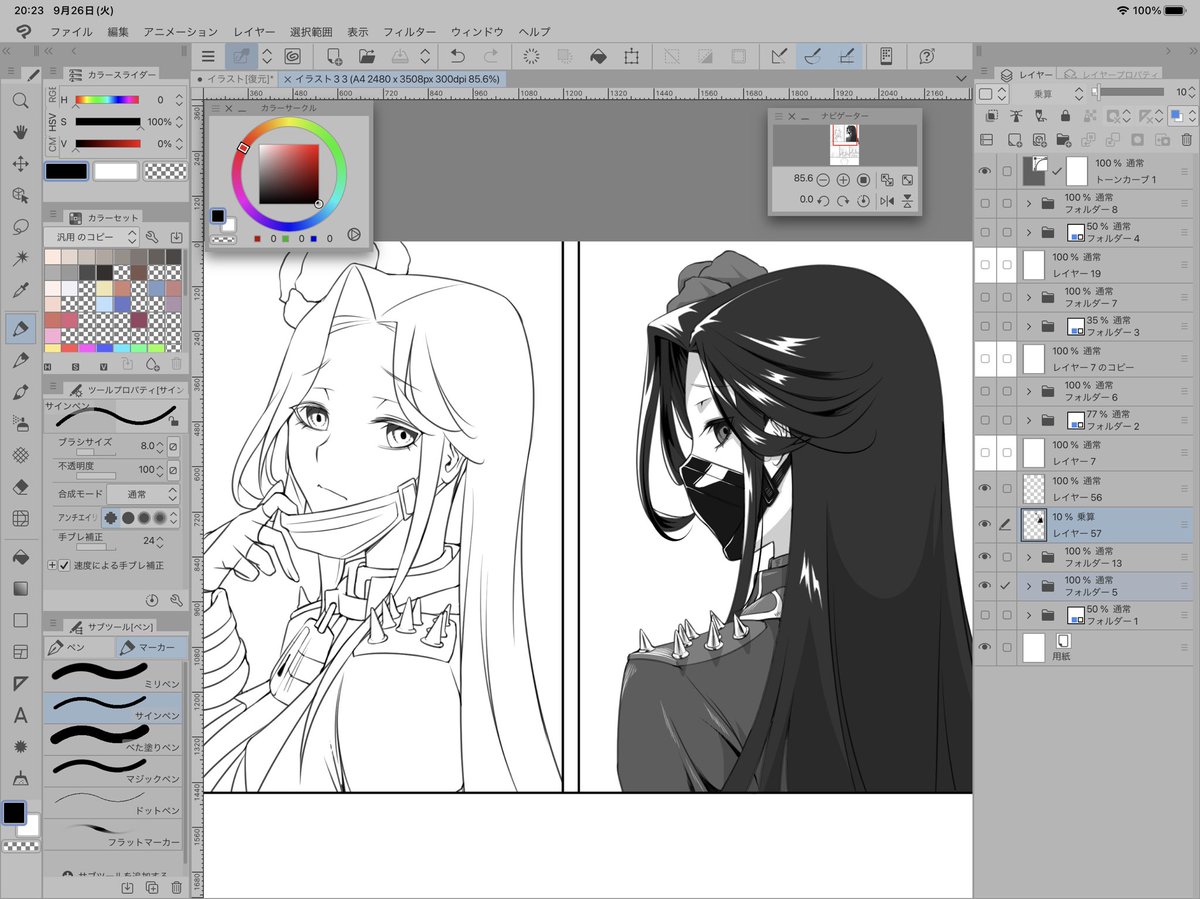Click the New canvas icon in command bar
Viewport: 1200px width, 899px height.
pyautogui.click(x=335, y=57)
